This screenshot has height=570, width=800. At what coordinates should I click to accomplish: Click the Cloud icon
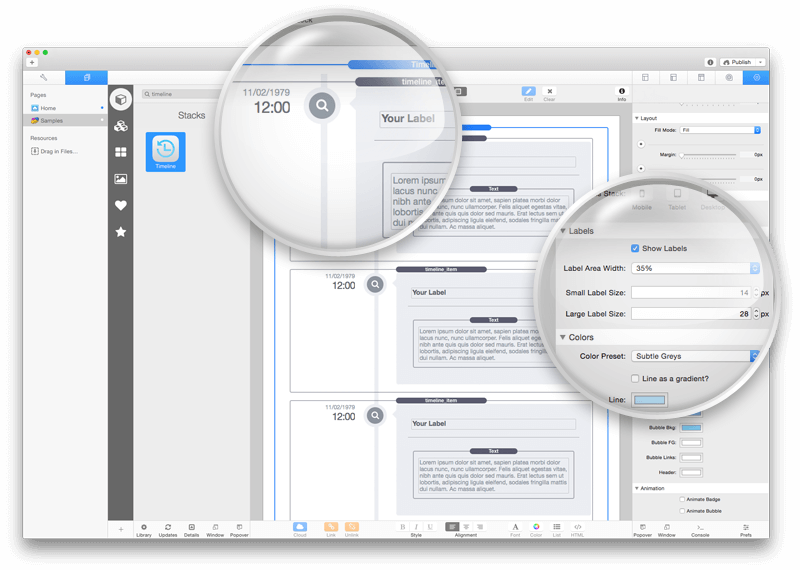[x=300, y=527]
